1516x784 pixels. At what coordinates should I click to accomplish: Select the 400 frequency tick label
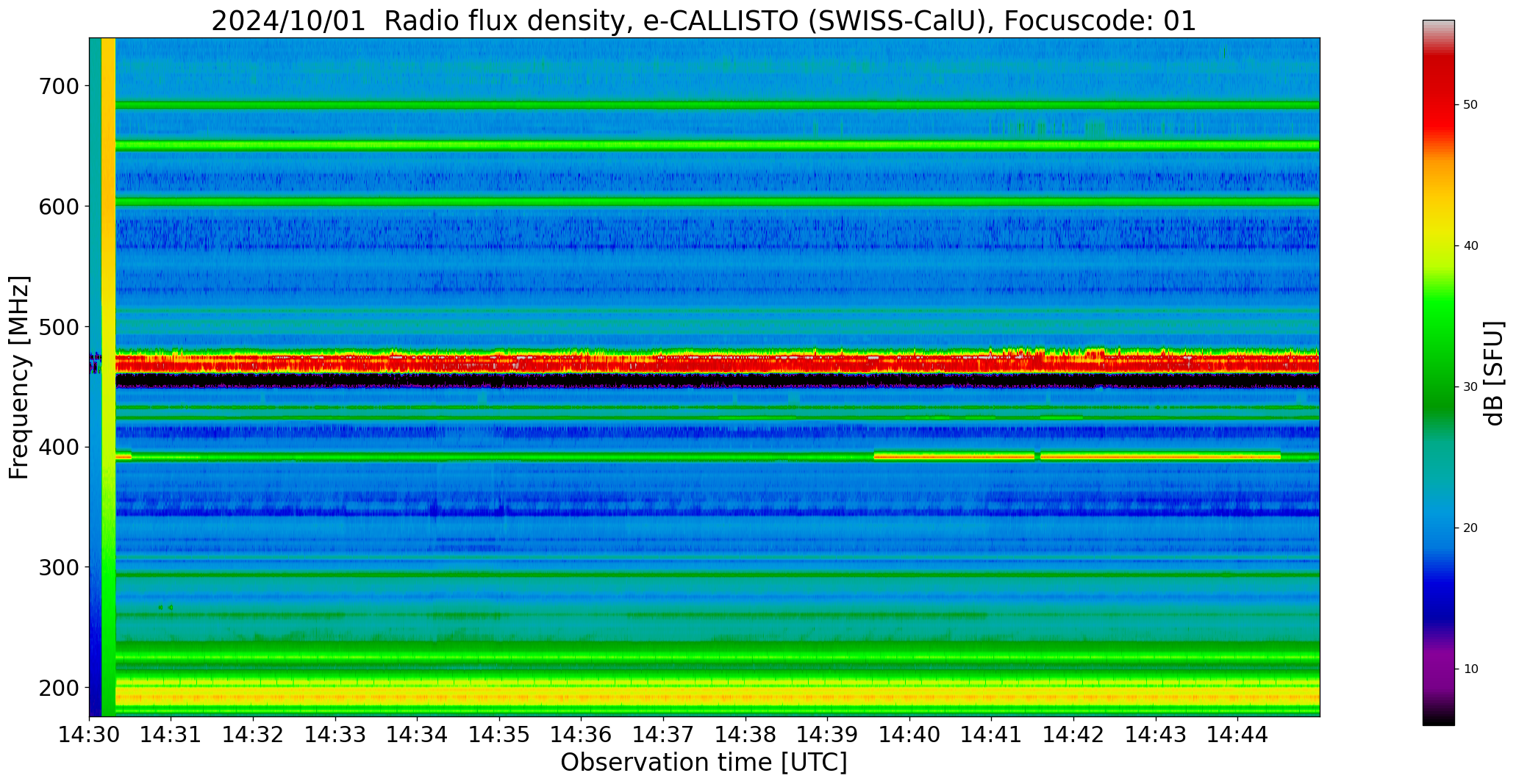pyautogui.click(x=58, y=447)
